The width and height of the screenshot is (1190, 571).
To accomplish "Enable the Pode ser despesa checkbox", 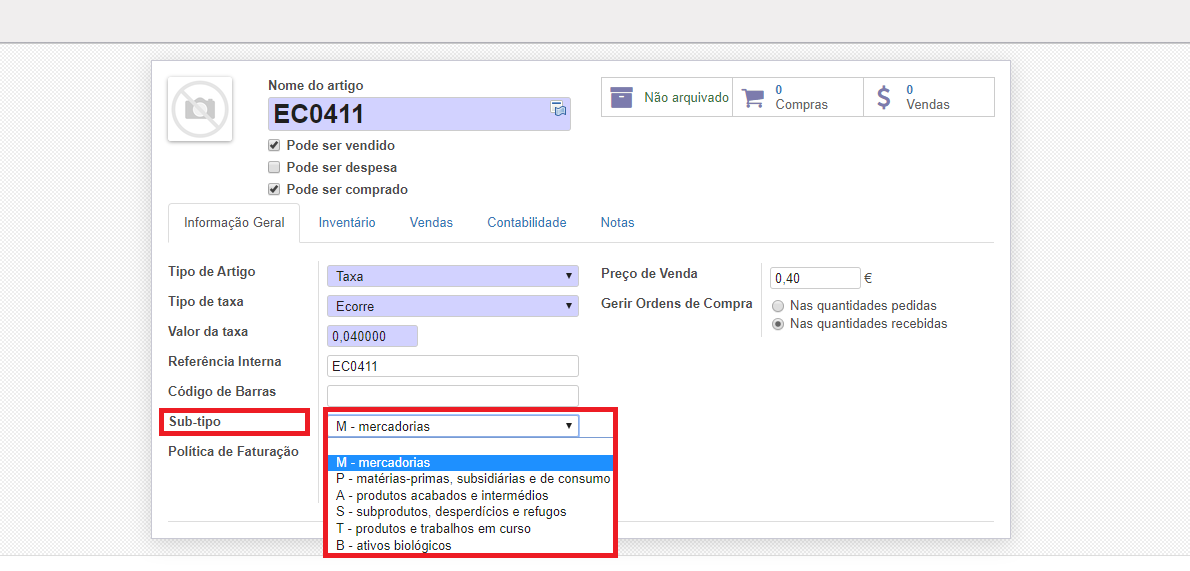I will pyautogui.click(x=274, y=167).
